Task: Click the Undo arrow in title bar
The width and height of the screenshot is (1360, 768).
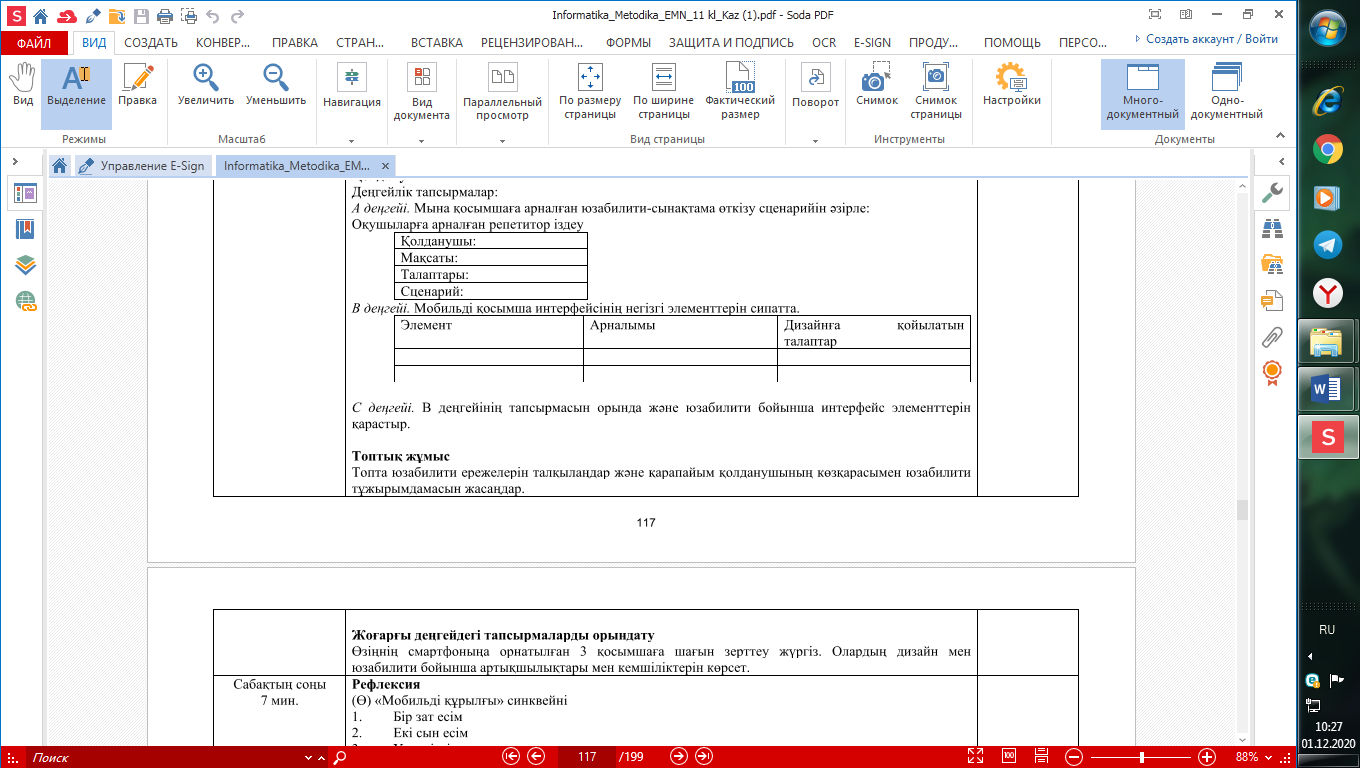Action: 212,16
